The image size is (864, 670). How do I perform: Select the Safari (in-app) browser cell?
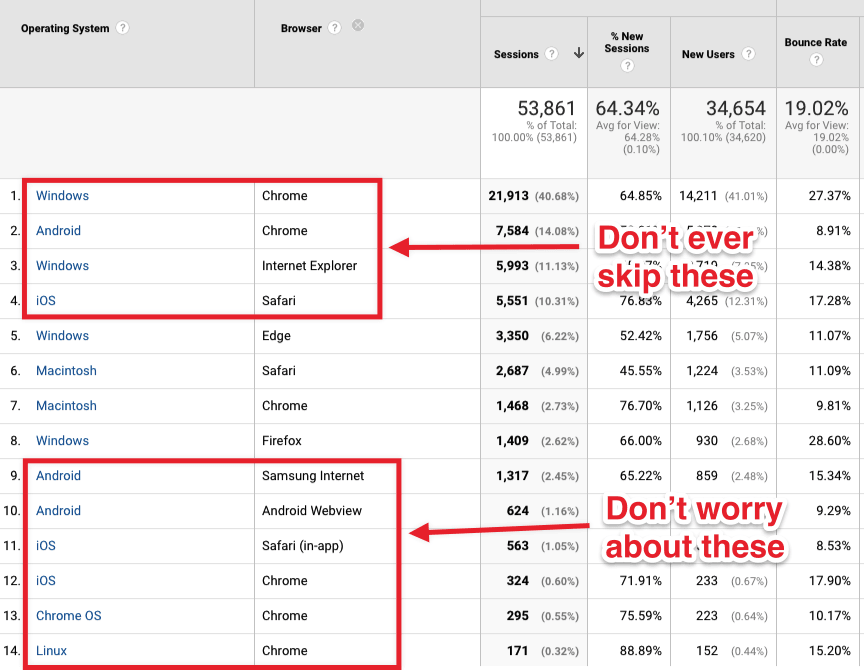pos(303,545)
